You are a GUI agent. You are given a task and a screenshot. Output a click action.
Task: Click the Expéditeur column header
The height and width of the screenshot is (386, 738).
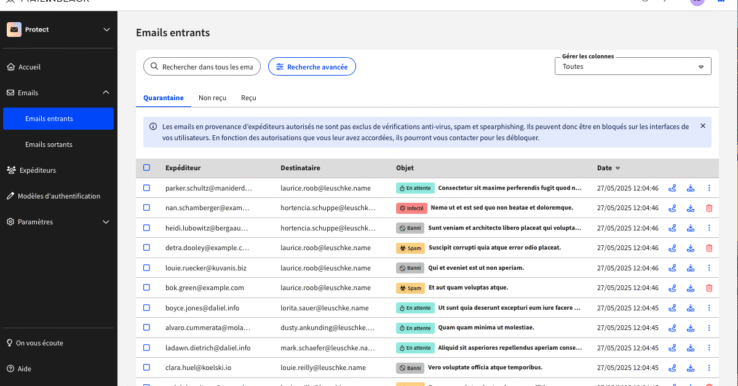[183, 168]
